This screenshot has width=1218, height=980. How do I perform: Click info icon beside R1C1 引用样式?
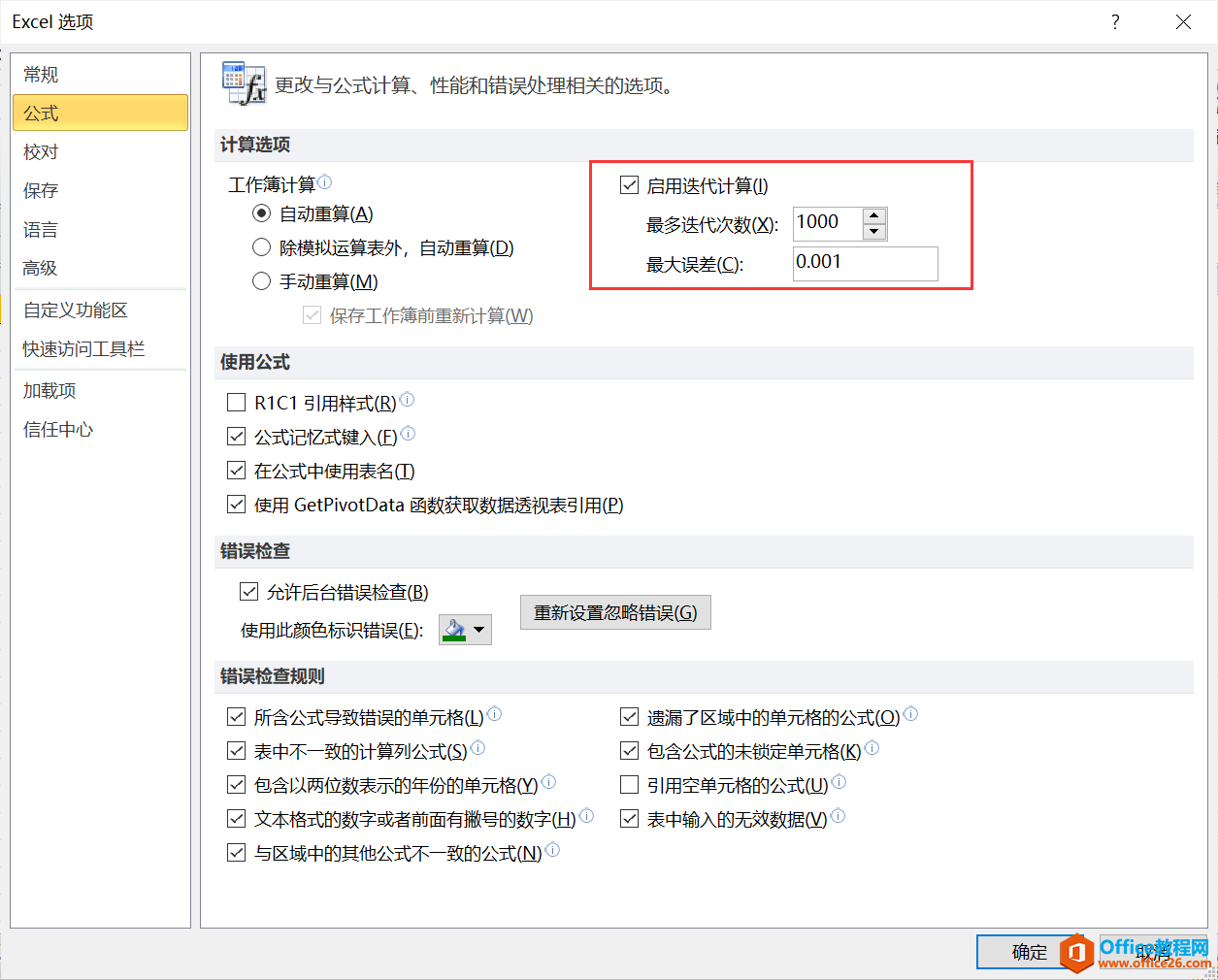pyautogui.click(x=408, y=400)
